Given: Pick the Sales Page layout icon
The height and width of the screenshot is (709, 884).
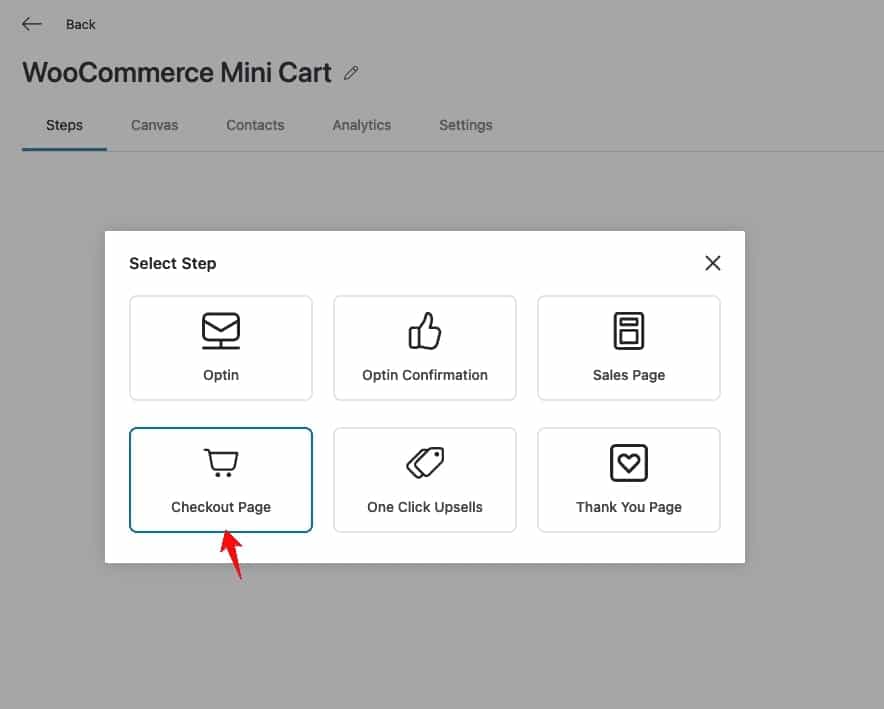Looking at the screenshot, I should coord(629,331).
